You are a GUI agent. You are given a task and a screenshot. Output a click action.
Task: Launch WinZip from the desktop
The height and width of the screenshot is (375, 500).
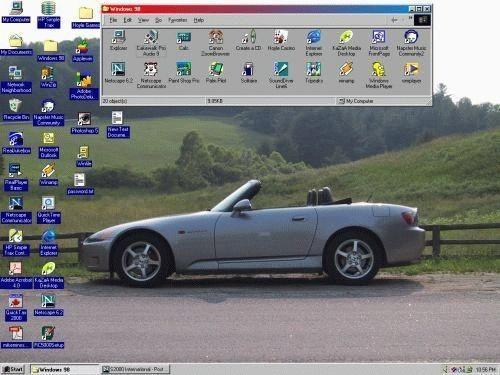tap(48, 77)
